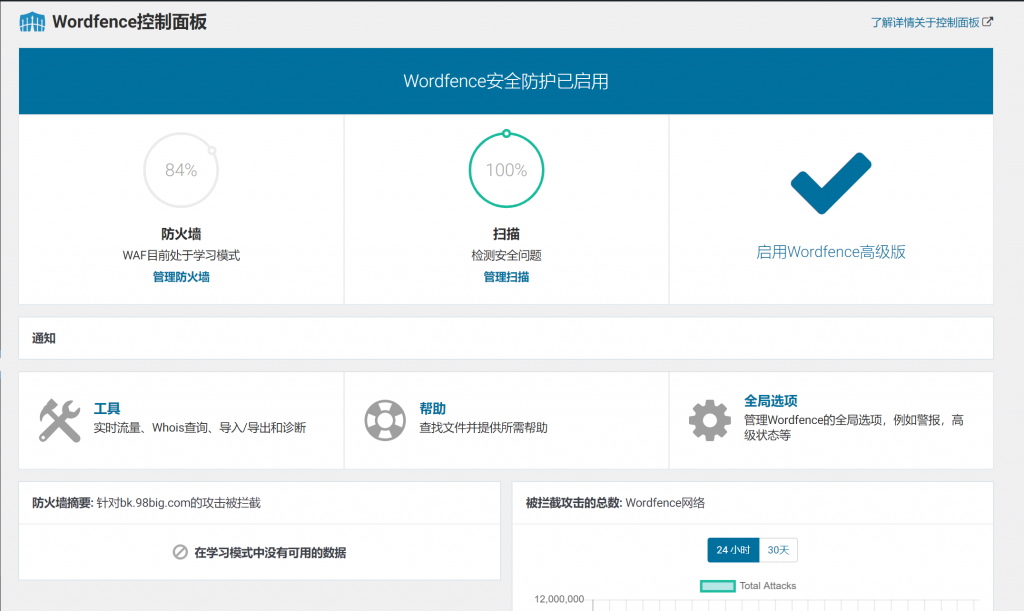The width and height of the screenshot is (1024, 611).
Task: Open the 全局选项 link
Action: tap(771, 401)
